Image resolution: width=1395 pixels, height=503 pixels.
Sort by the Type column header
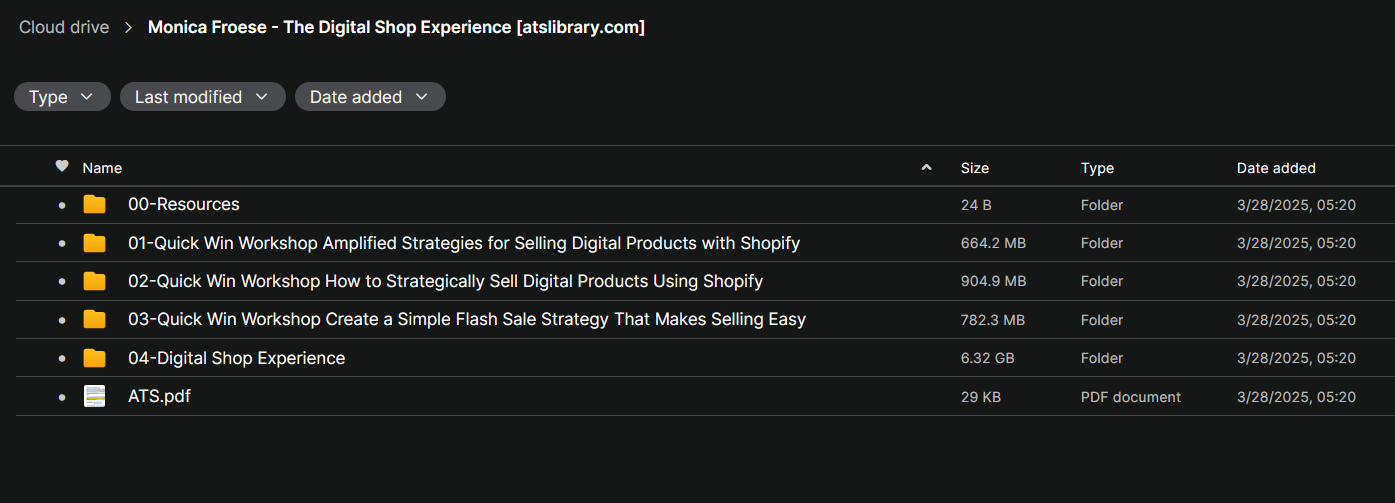click(1097, 168)
